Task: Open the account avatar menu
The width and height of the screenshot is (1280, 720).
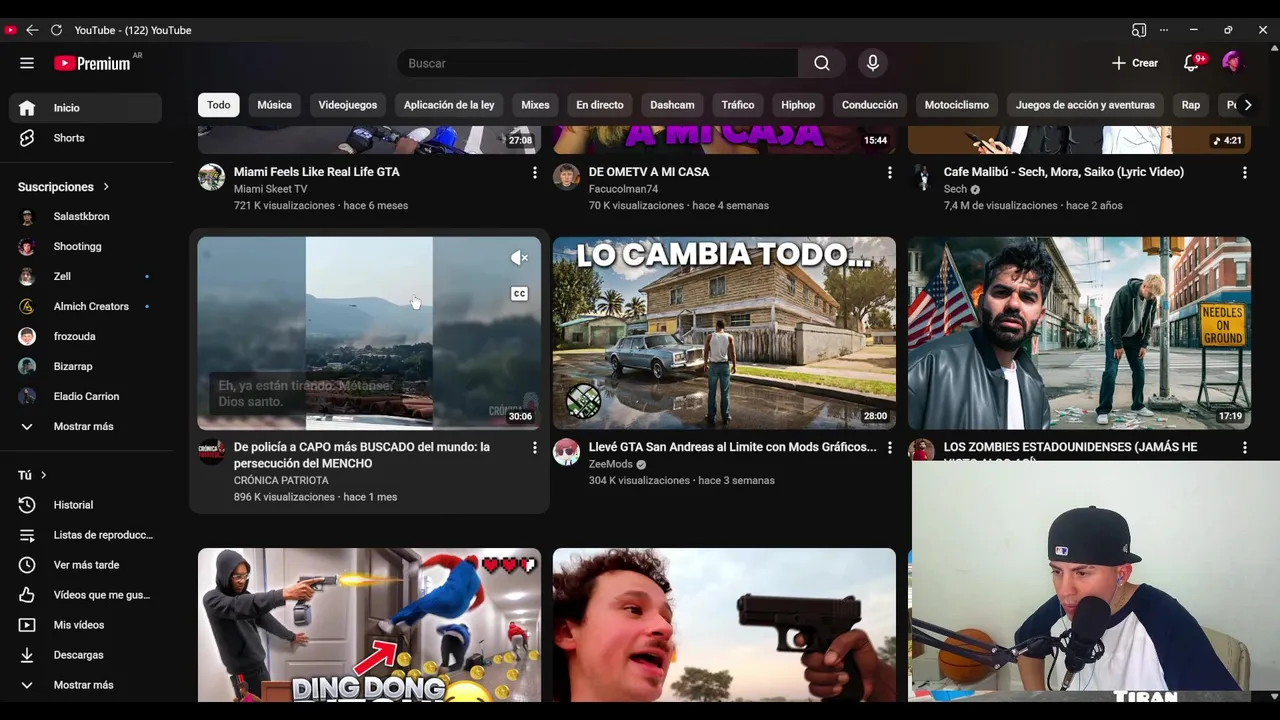Action: (1232, 63)
